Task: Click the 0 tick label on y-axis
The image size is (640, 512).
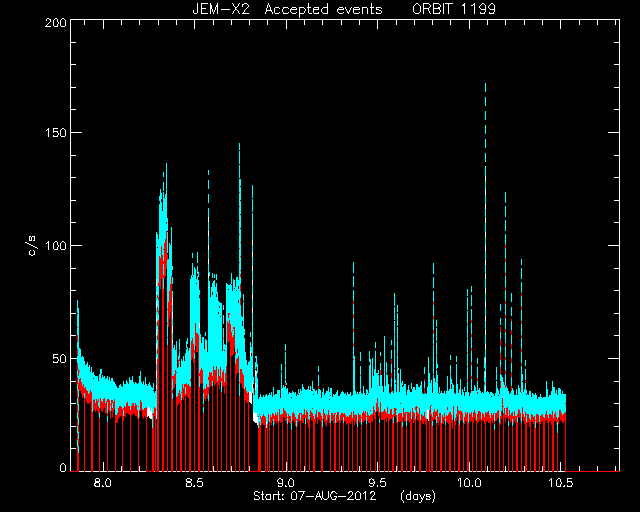Action: point(63,468)
